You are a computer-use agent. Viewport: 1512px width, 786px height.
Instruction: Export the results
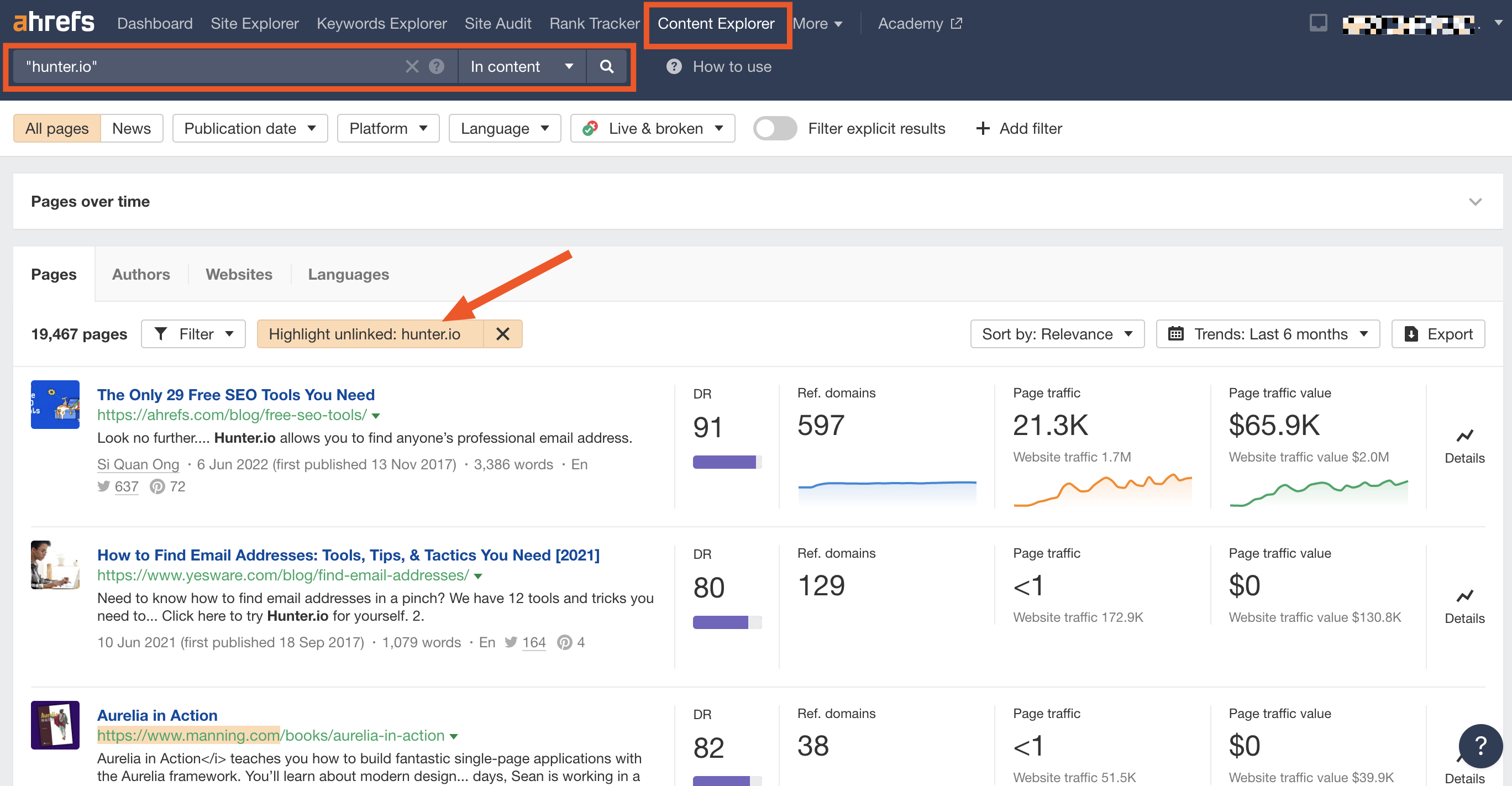tap(1437, 333)
